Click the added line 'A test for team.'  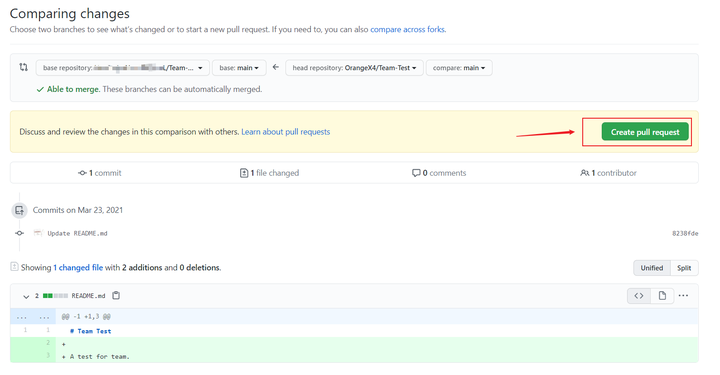pos(100,357)
